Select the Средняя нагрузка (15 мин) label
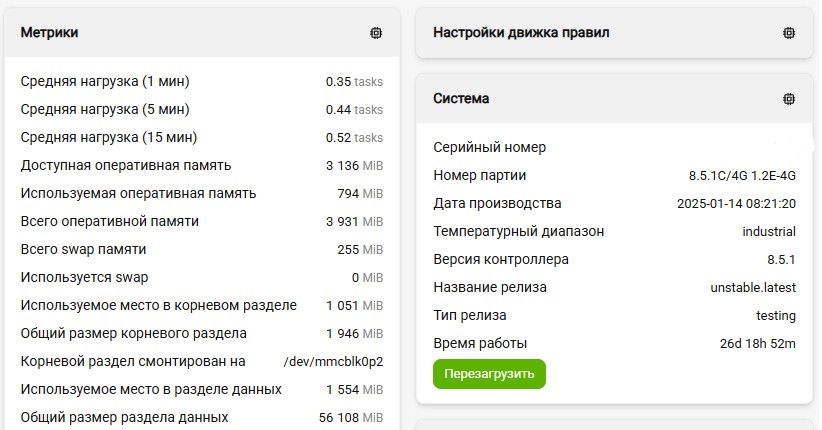The image size is (822, 430). 109,137
